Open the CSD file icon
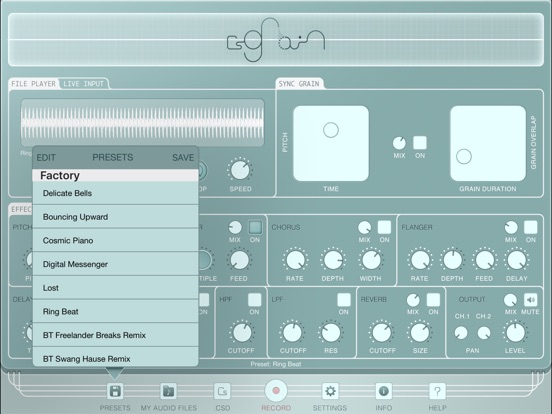The image size is (552, 414). pos(222,391)
